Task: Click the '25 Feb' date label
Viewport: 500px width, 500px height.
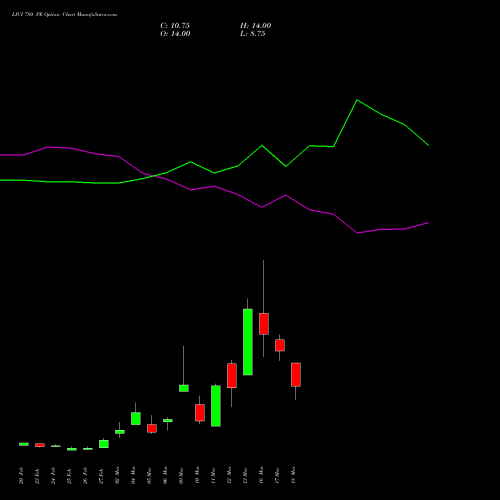Action: coord(69,475)
